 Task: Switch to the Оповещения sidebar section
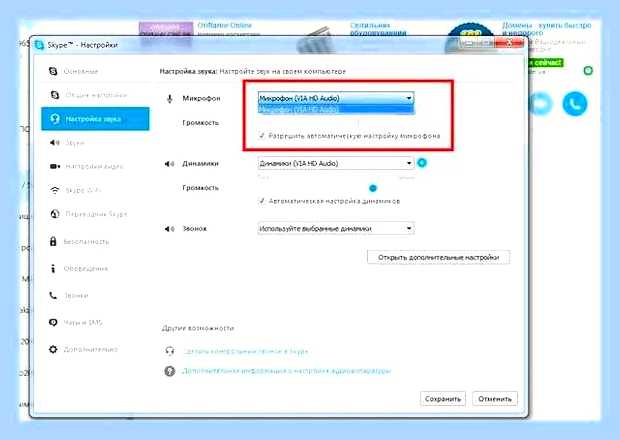coord(79,268)
